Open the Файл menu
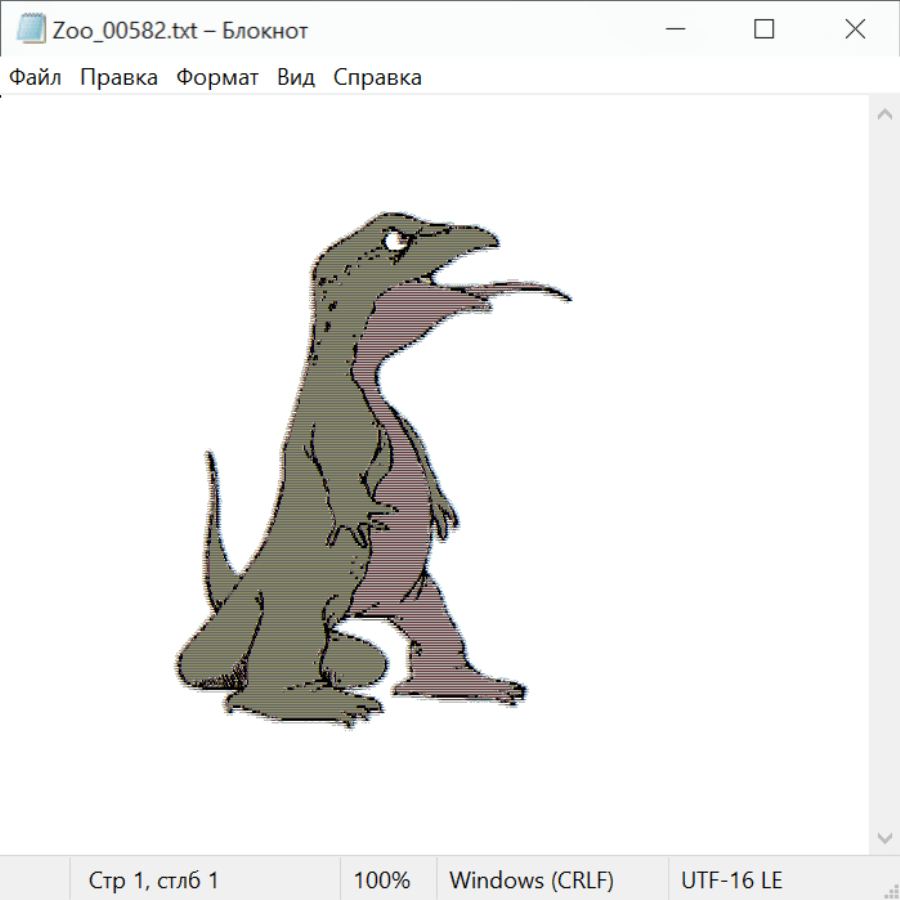Screen dimensions: 900x900 point(35,77)
